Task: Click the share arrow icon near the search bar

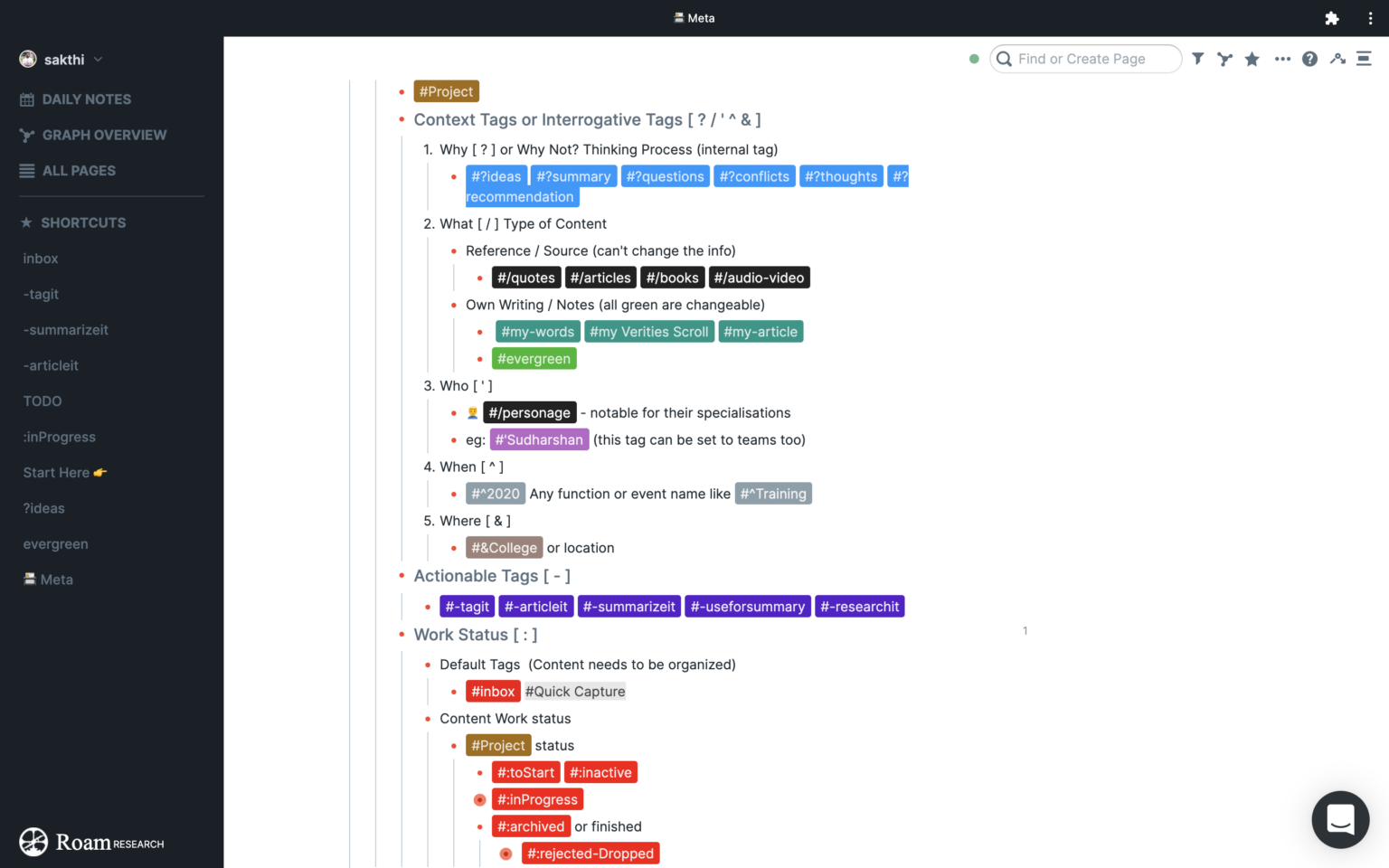Action: [x=1337, y=58]
